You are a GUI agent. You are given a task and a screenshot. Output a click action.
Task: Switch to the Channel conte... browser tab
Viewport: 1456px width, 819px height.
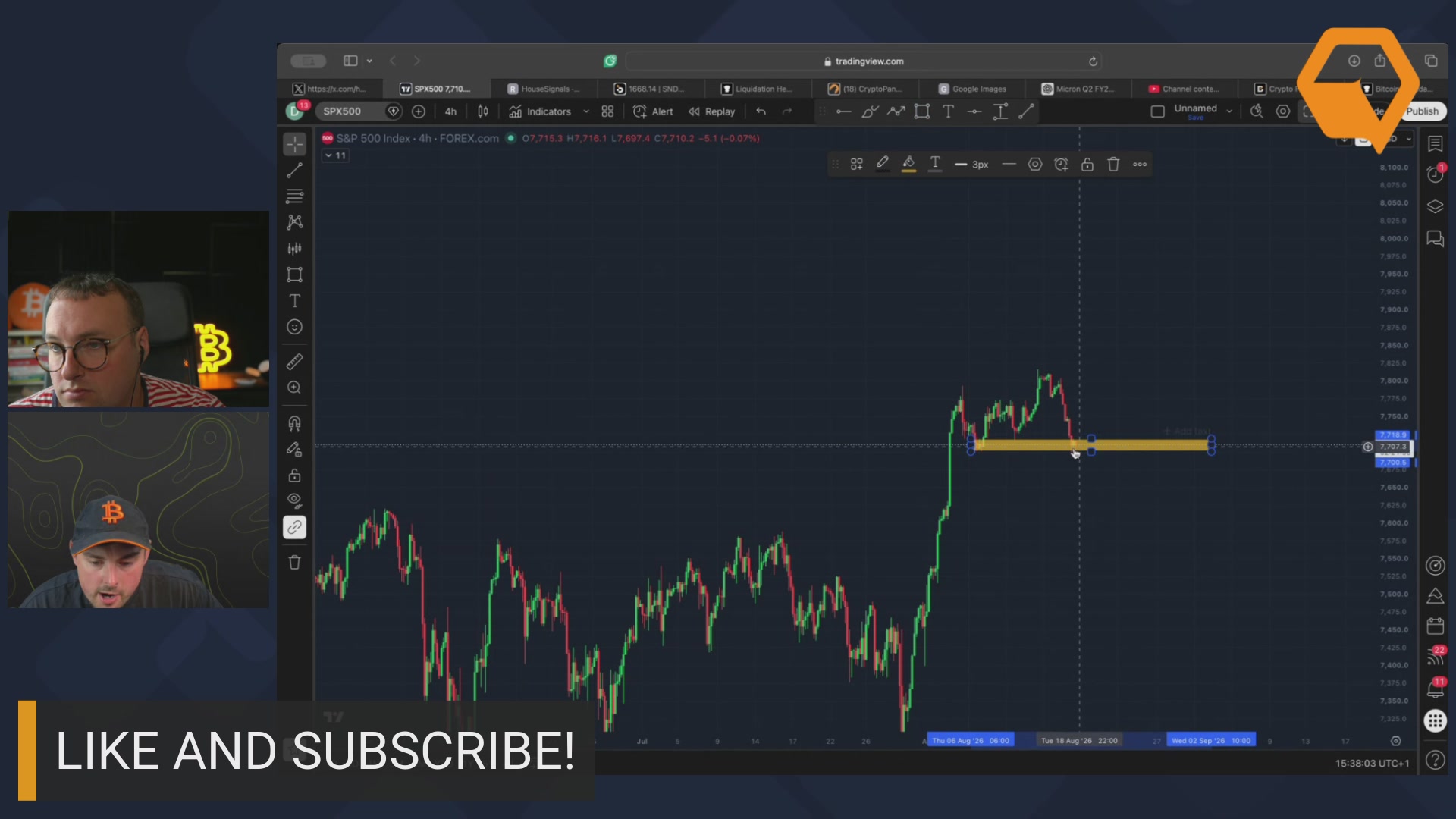point(1184,89)
